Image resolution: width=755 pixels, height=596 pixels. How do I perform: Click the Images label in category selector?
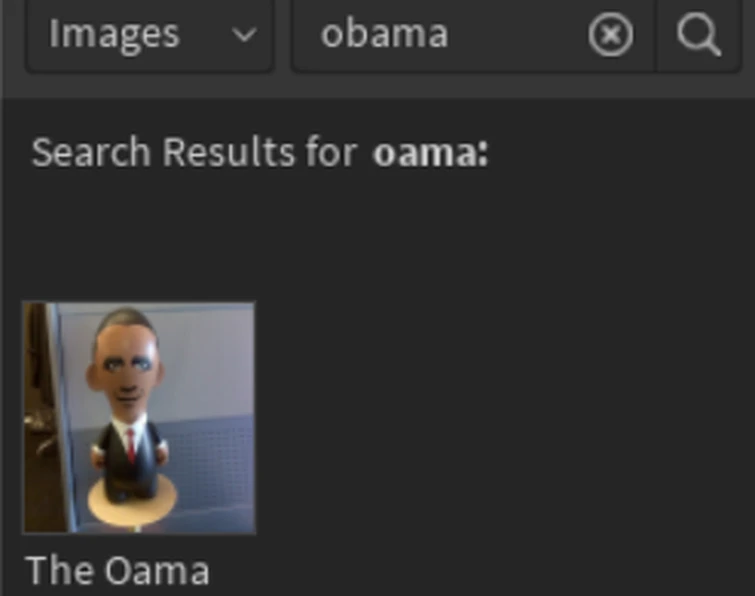point(115,35)
